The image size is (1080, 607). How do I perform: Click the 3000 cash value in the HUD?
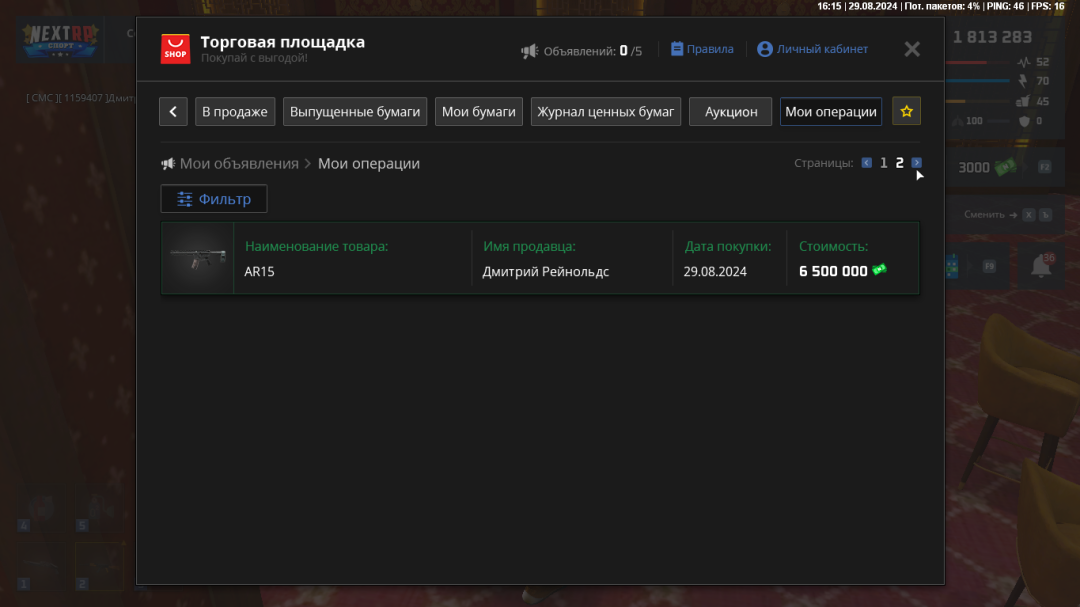tap(974, 167)
